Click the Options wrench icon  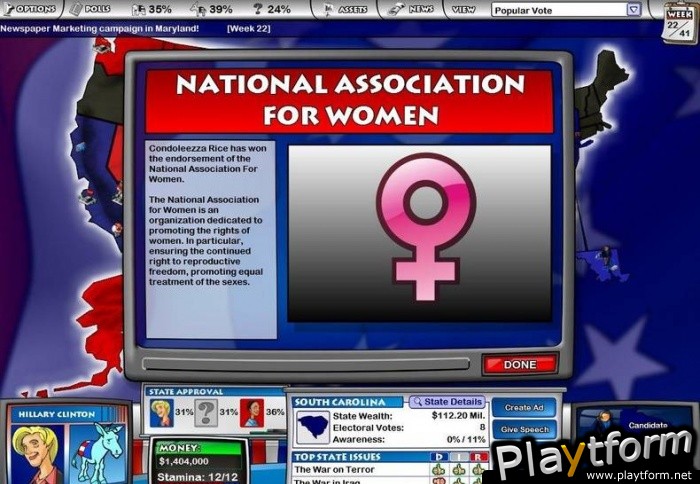(x=8, y=8)
